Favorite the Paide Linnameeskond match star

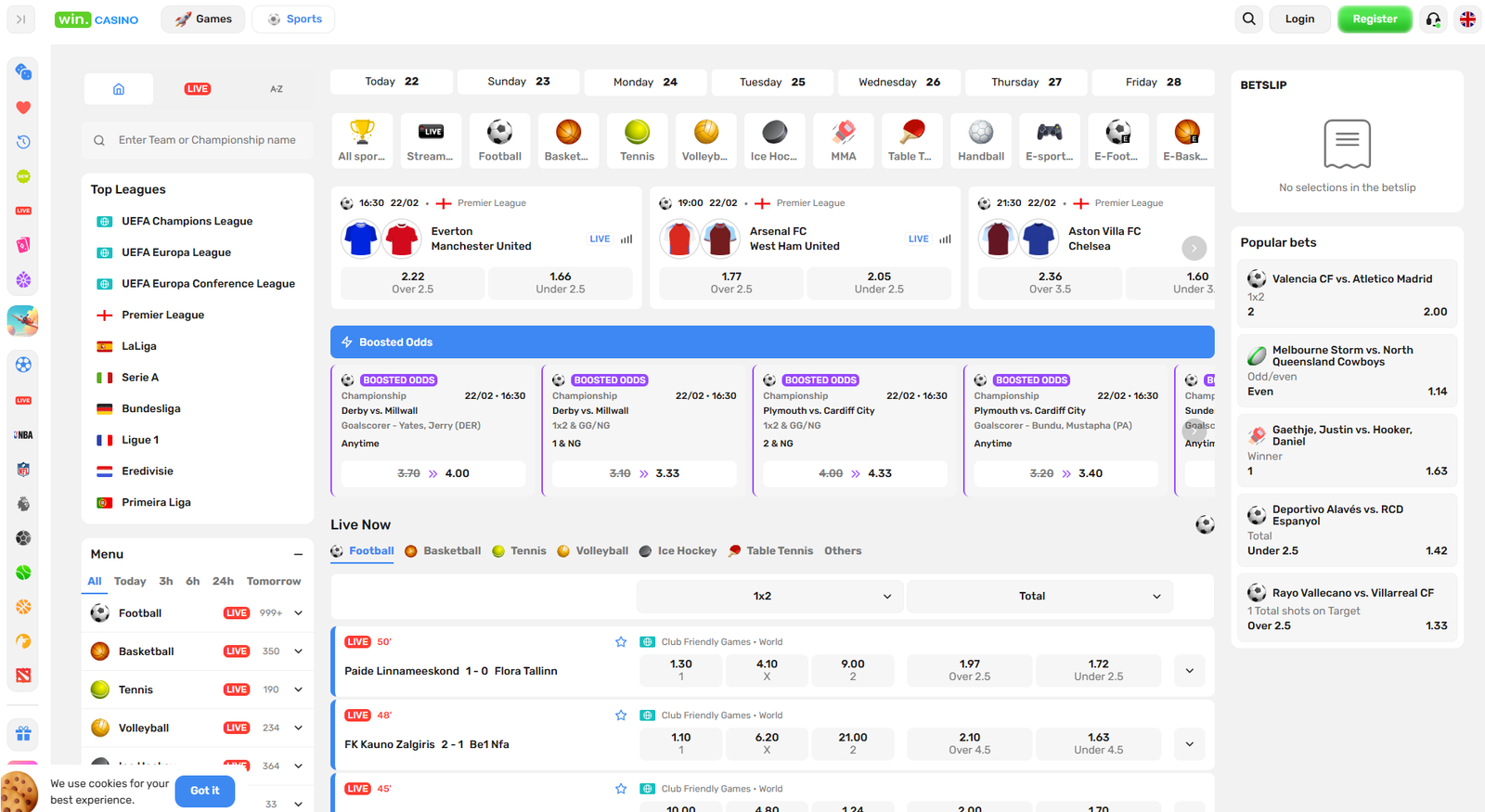tap(621, 642)
